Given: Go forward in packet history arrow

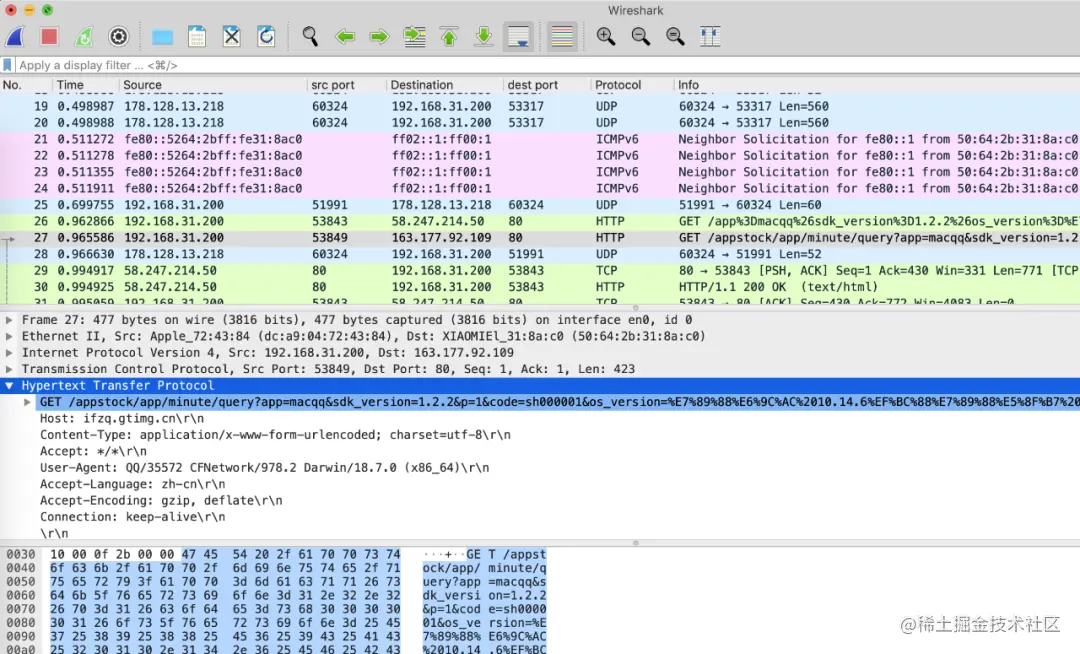Looking at the screenshot, I should (x=380, y=36).
